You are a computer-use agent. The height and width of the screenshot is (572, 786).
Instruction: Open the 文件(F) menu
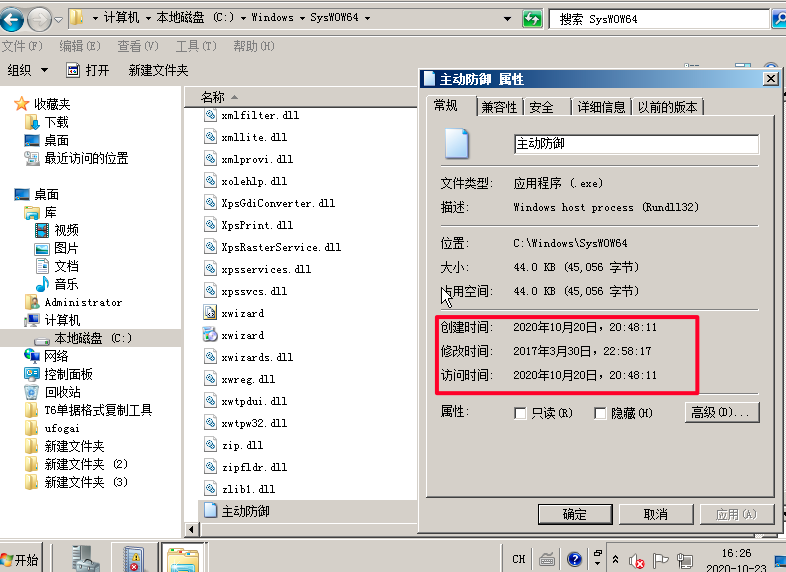click(22, 46)
